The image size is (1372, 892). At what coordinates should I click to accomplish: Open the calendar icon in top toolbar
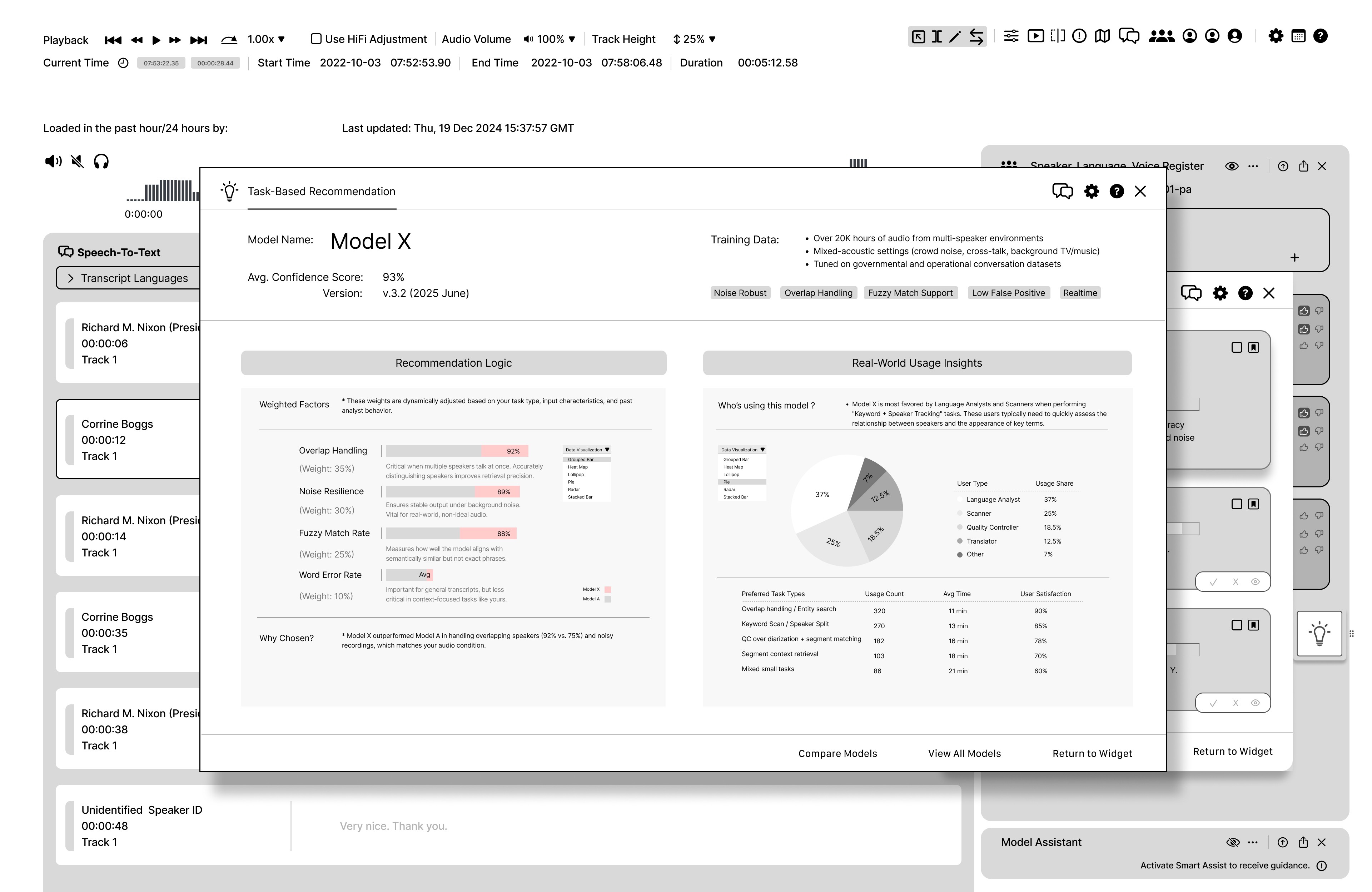pos(1298,36)
